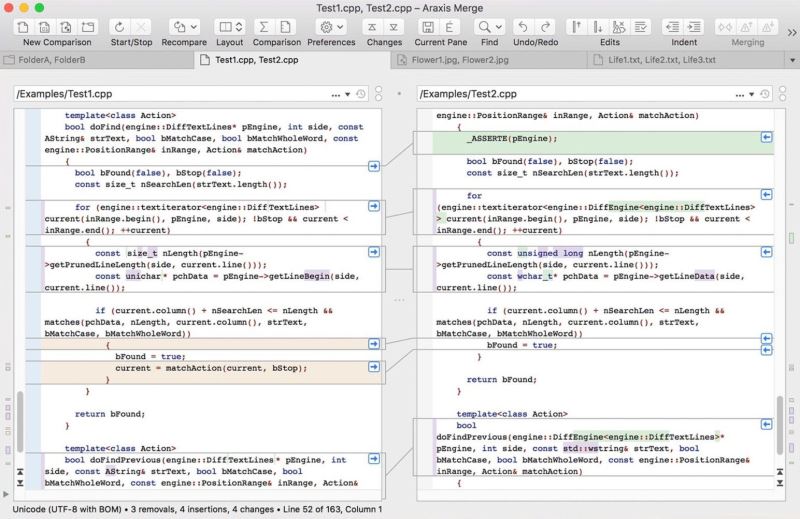Click left 'current = matchAction(current, bStop);' line
The height and width of the screenshot is (519, 800).
point(211,368)
